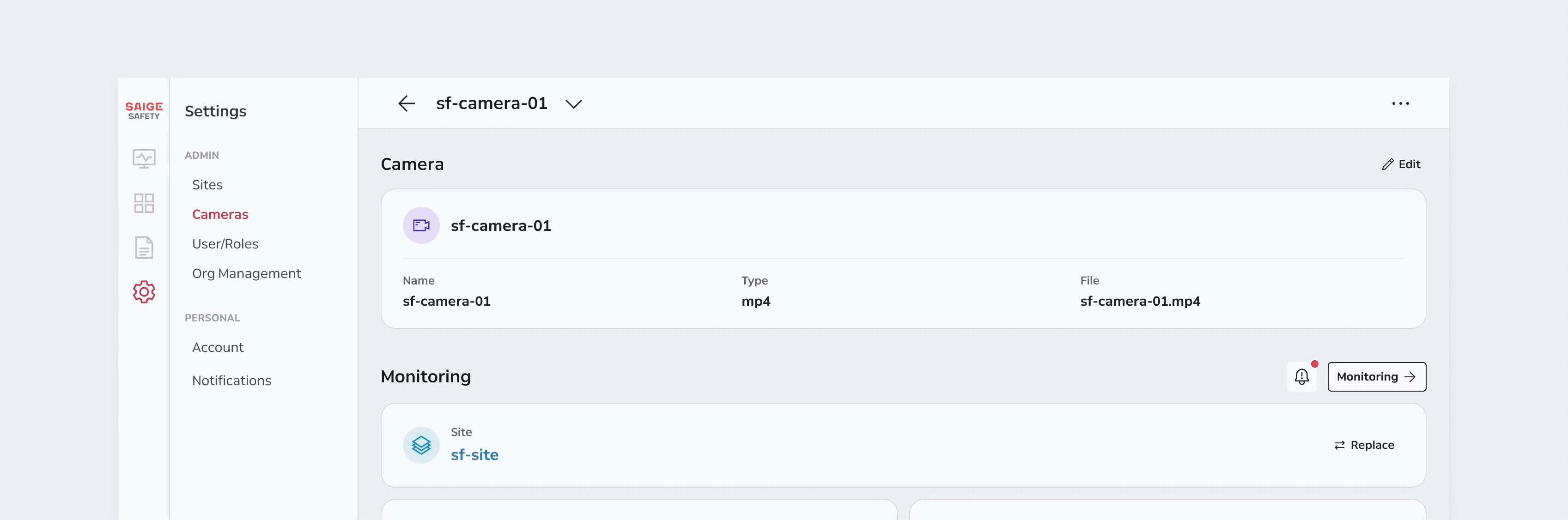Click the SAIGE Safety logo

point(144,111)
